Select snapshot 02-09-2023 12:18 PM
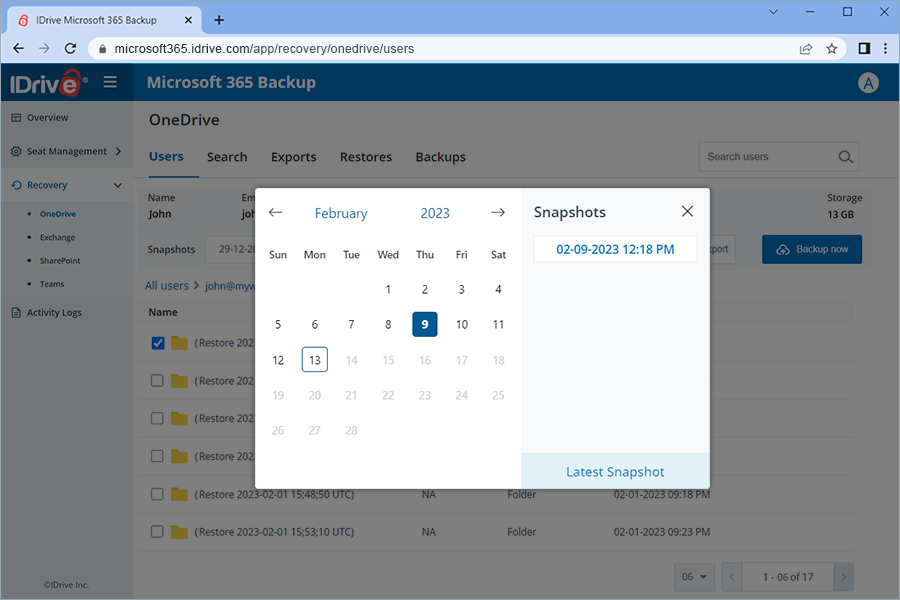Viewport: 900px width, 600px height. [615, 249]
